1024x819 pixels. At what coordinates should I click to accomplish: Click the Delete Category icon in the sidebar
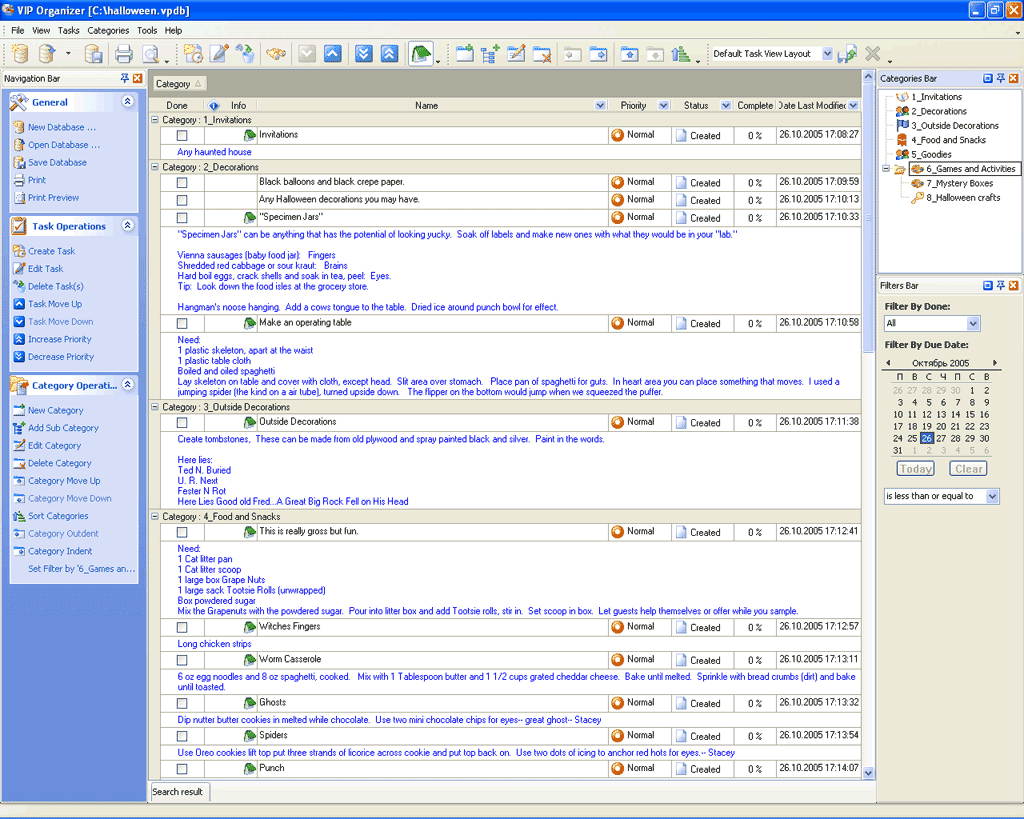point(19,463)
